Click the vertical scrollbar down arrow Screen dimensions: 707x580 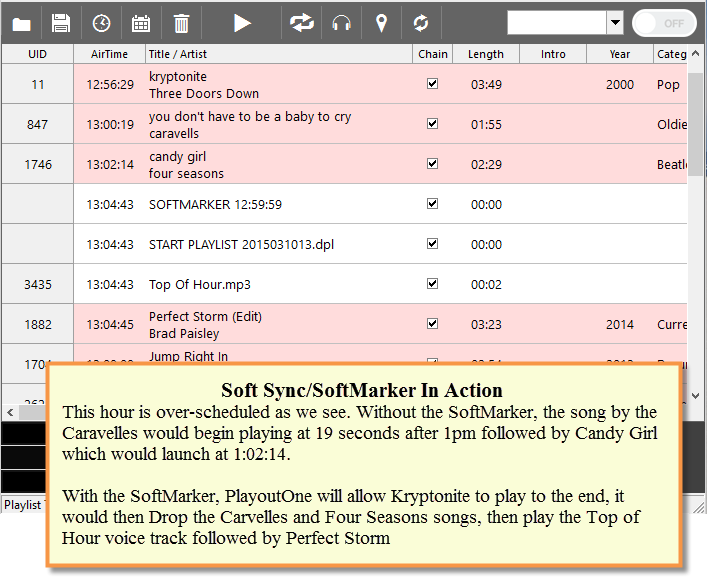click(696, 396)
